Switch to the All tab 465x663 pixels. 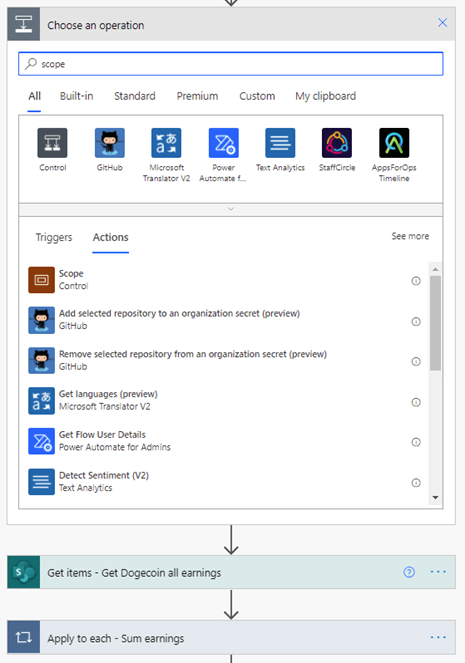pos(34,96)
